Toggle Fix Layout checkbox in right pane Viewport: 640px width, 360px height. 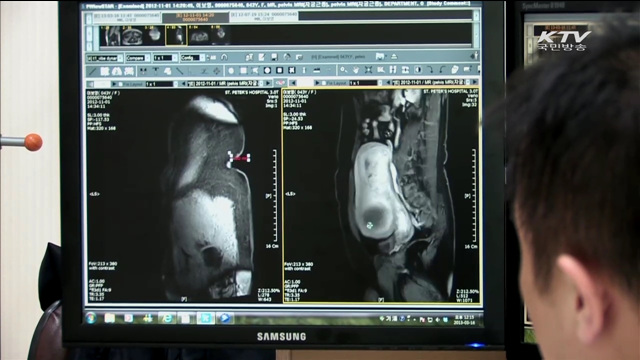[x=324, y=83]
